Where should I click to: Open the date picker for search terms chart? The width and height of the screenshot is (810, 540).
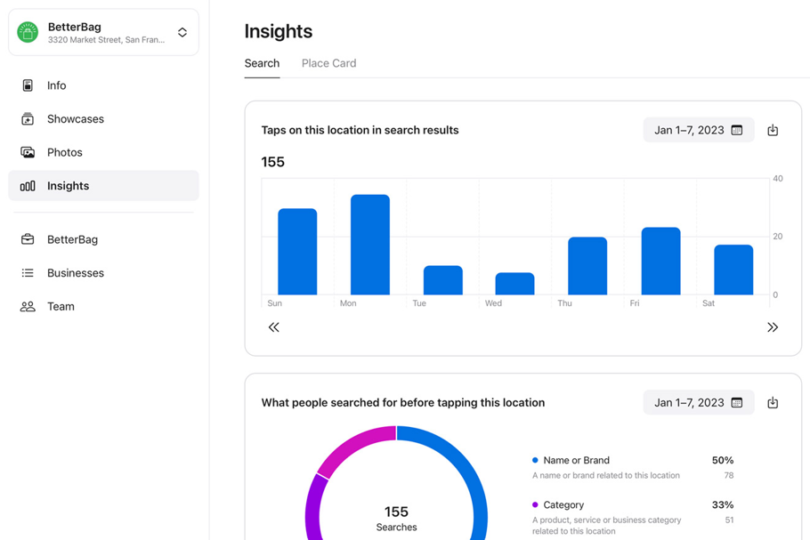click(698, 403)
